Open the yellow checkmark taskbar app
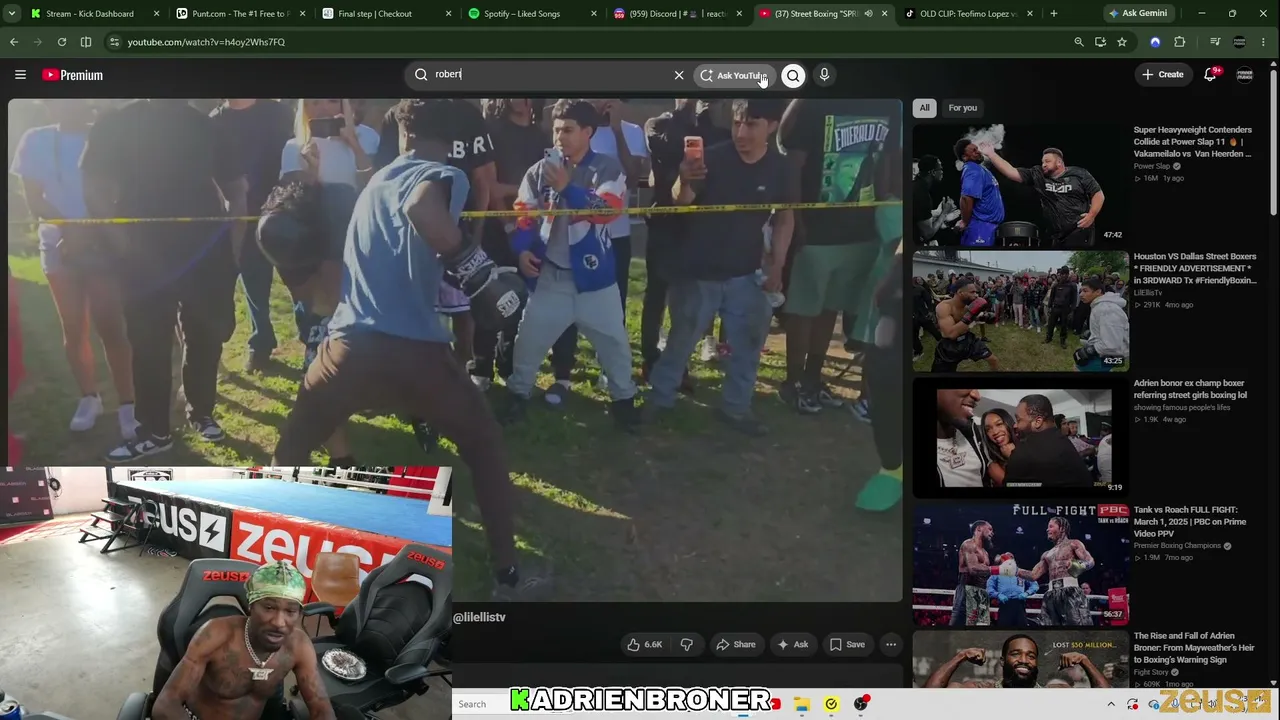Image resolution: width=1280 pixels, height=720 pixels. (x=831, y=704)
